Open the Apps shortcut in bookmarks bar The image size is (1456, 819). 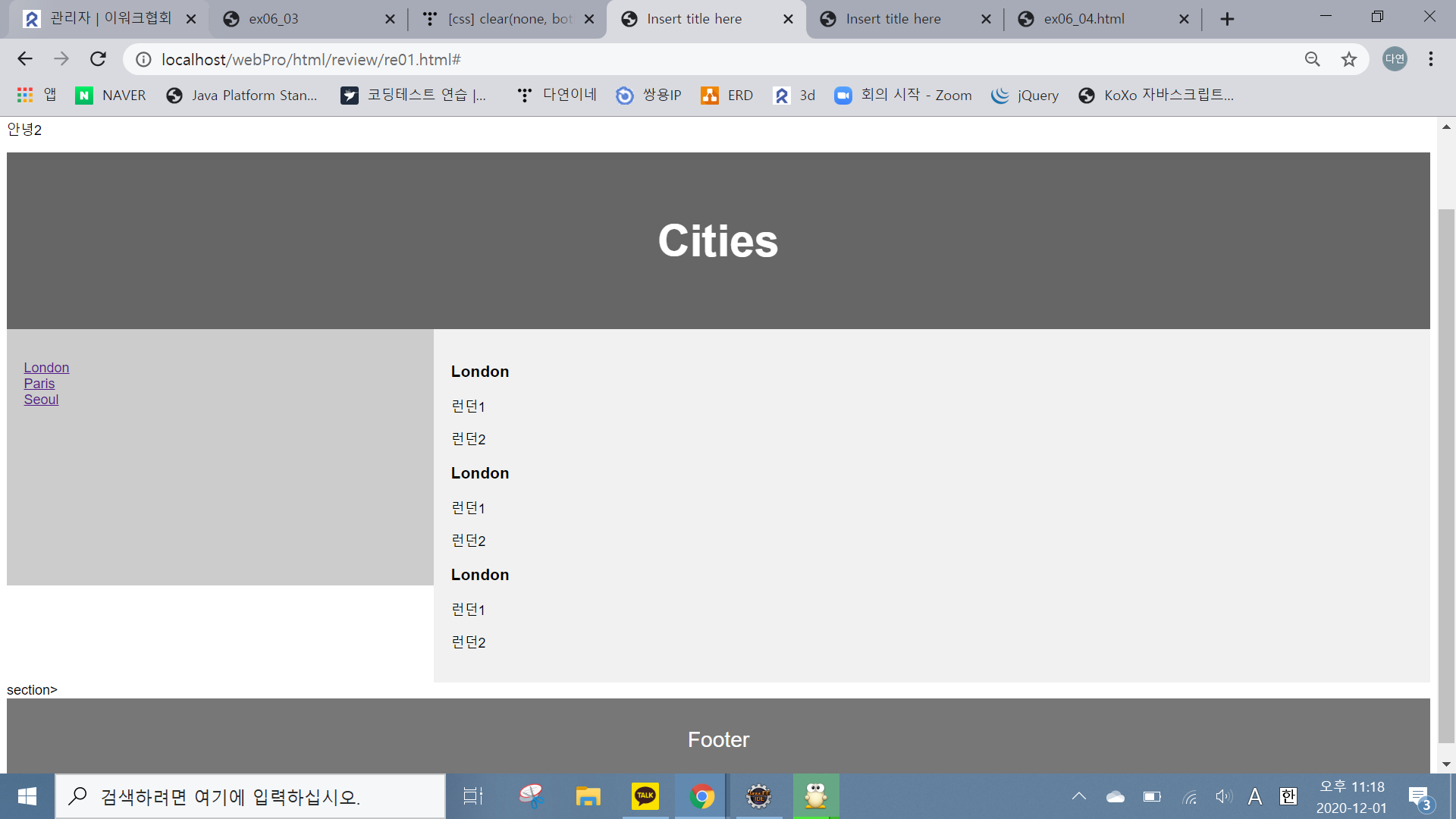click(x=36, y=95)
